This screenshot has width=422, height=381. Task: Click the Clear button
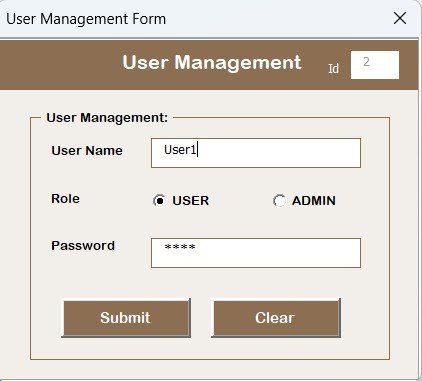[276, 318]
